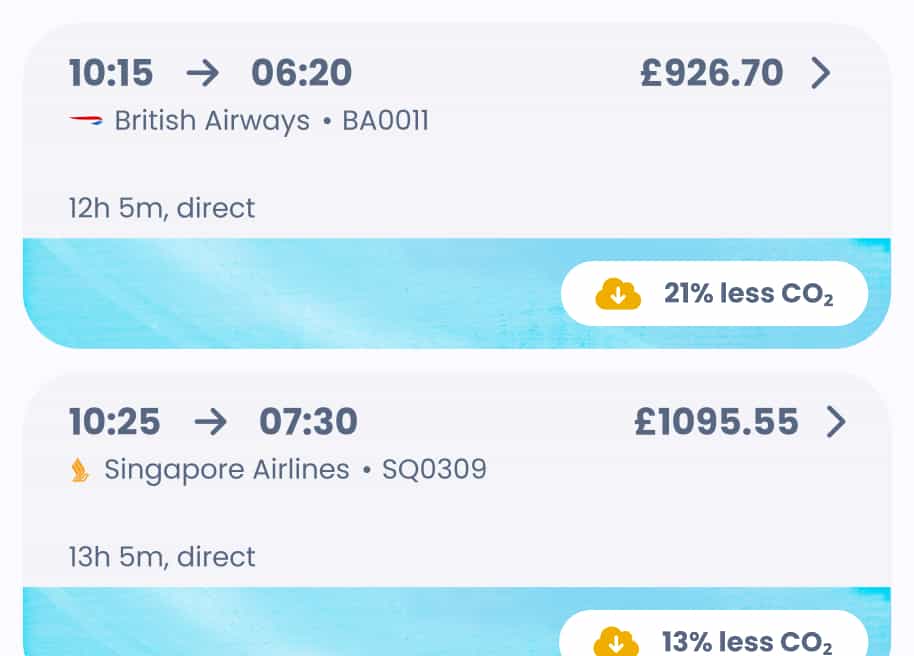Click the chevron next to £1095.55

837,421
